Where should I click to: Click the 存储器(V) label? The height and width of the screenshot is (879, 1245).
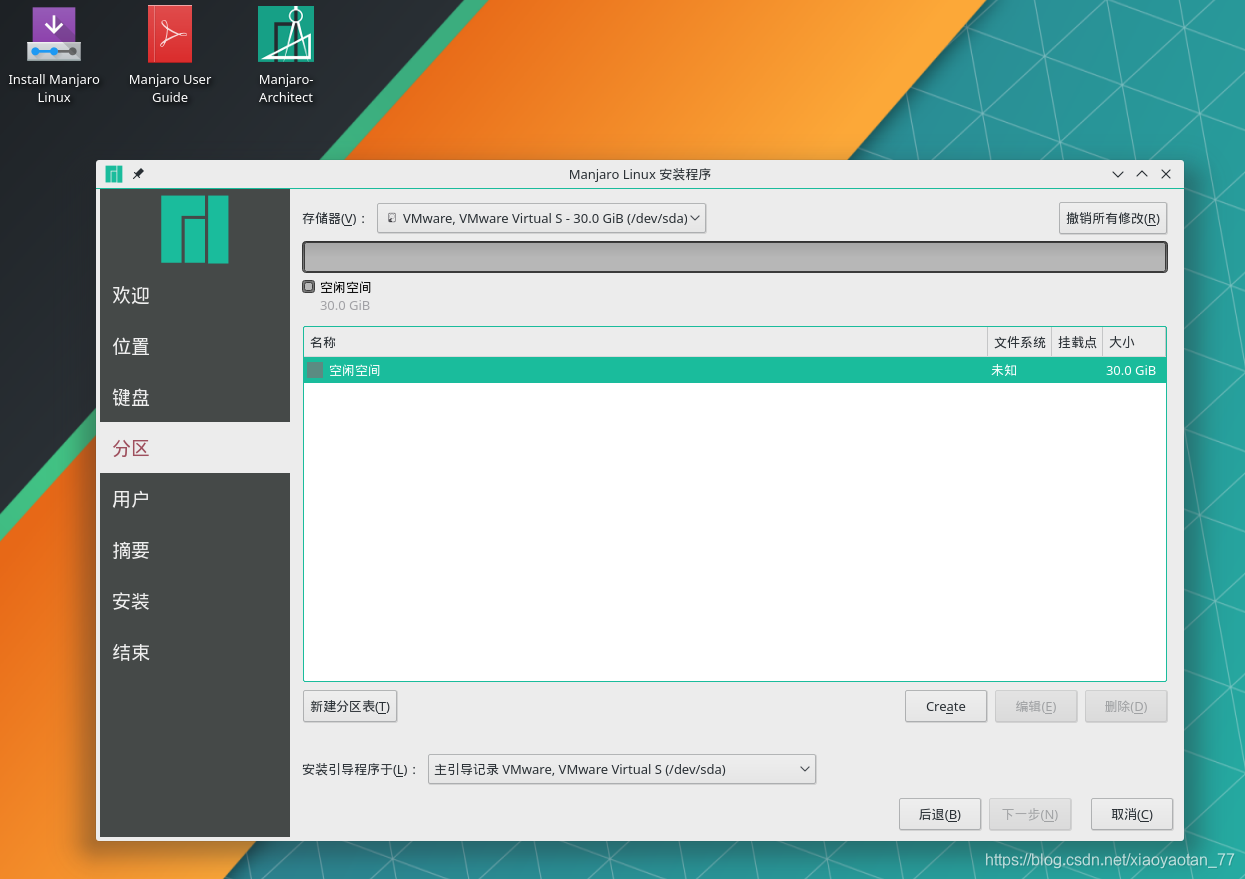[x=335, y=218]
